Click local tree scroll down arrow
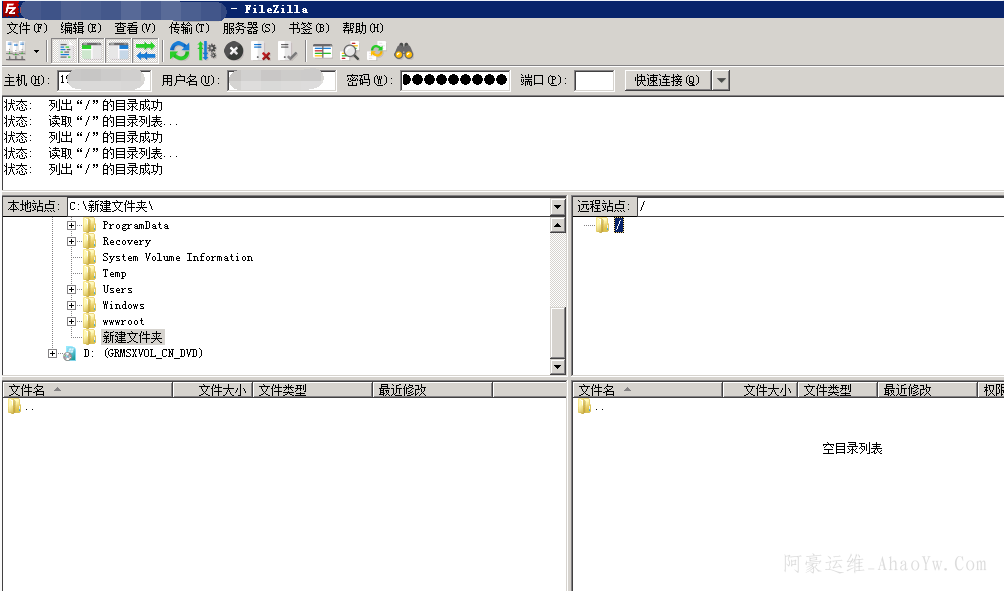The height and width of the screenshot is (591, 1004). (558, 367)
